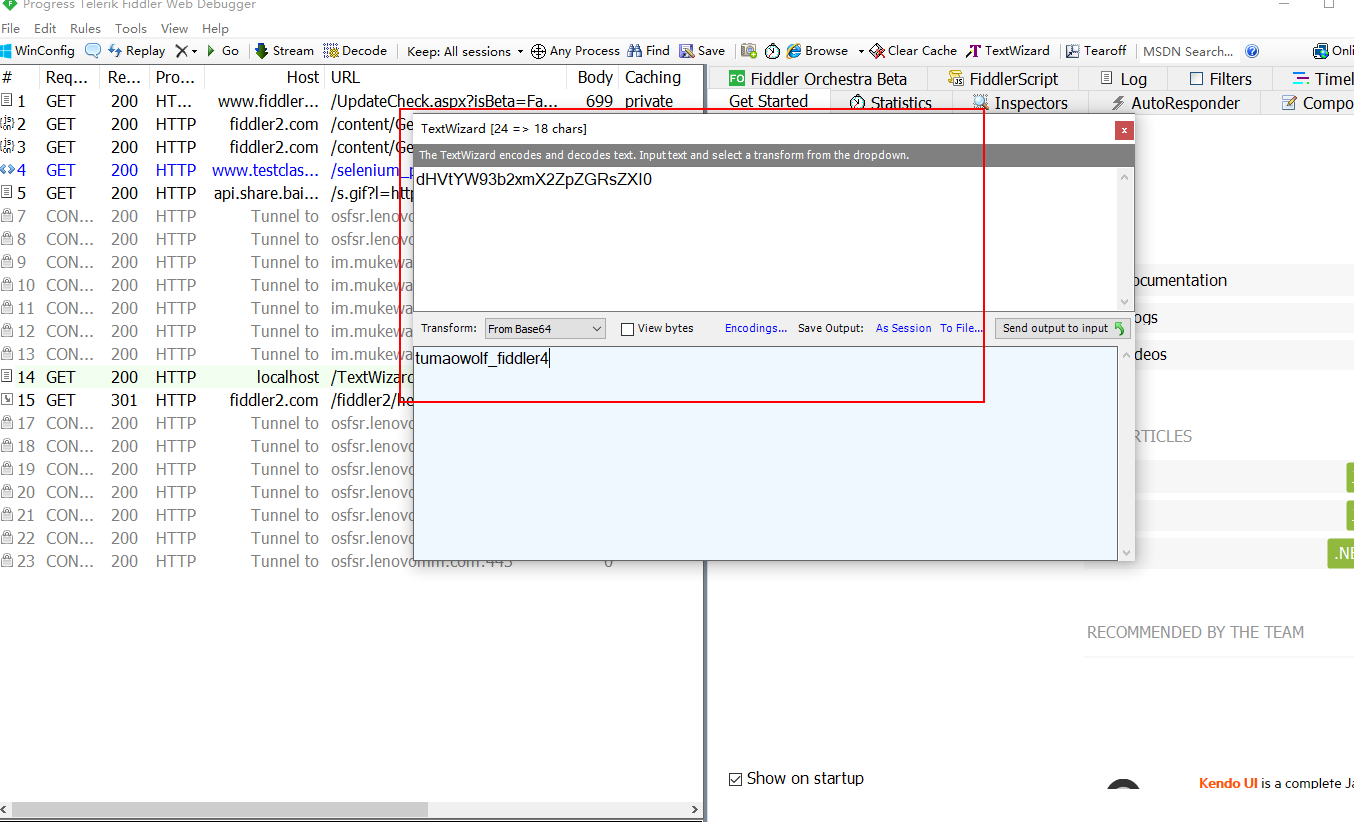Image resolution: width=1354 pixels, height=822 pixels.
Task: Switch to the AutoResponder tab
Action: [x=1173, y=103]
